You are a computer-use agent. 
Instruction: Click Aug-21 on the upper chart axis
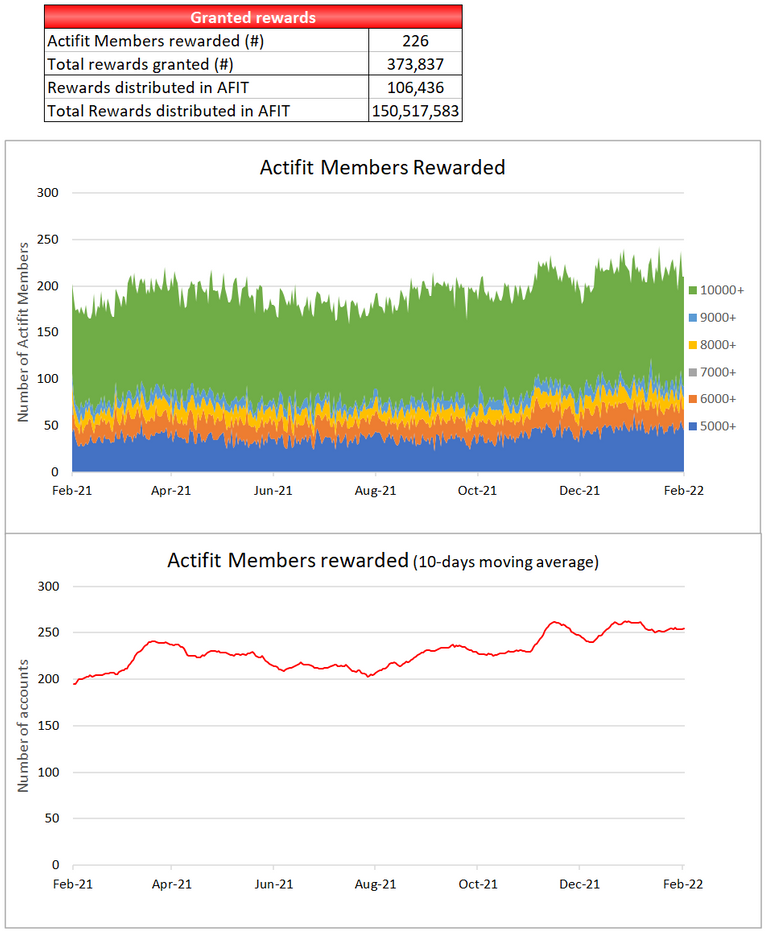(x=375, y=490)
